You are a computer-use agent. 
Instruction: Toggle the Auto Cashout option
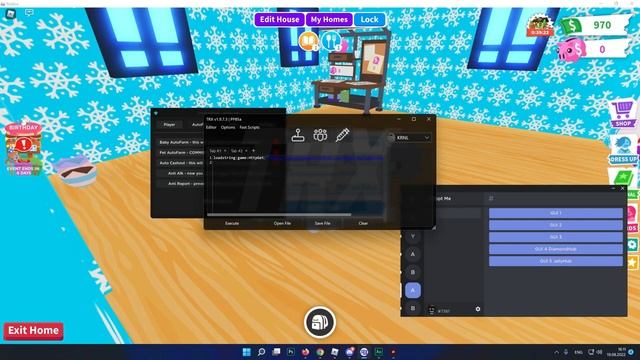click(181, 163)
